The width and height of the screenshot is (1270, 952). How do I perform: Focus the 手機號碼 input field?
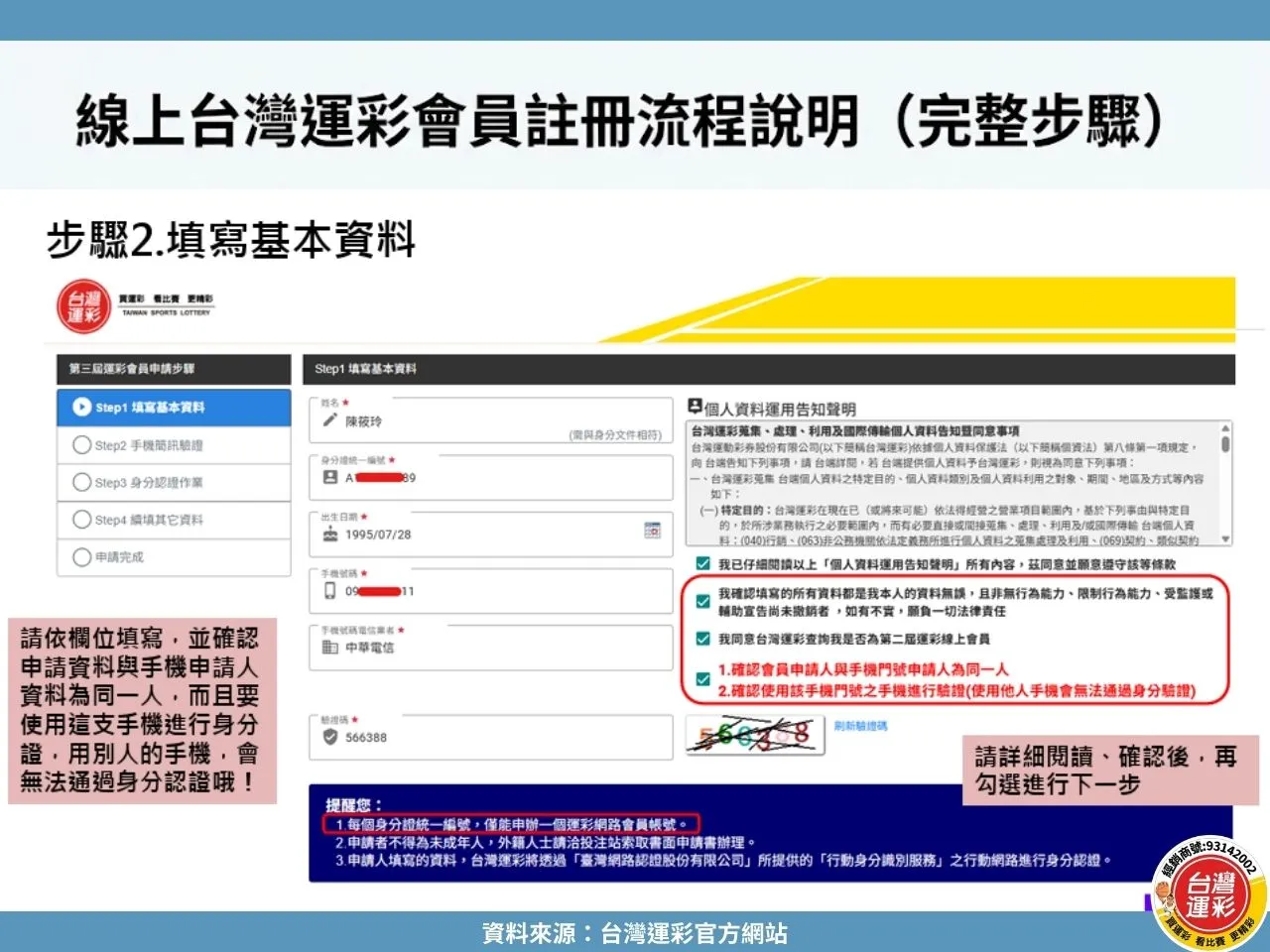point(491,591)
